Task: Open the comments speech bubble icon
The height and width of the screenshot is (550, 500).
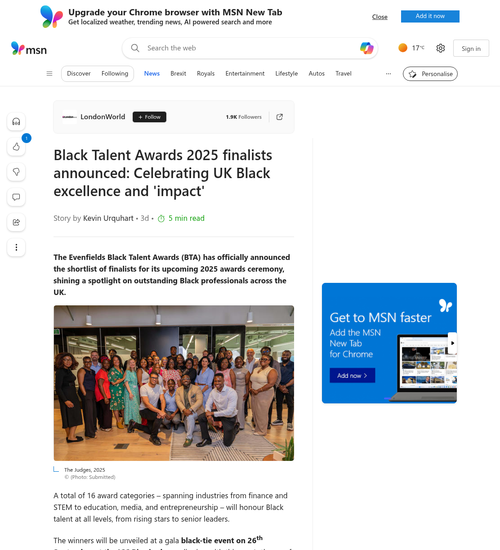Action: 16,197
